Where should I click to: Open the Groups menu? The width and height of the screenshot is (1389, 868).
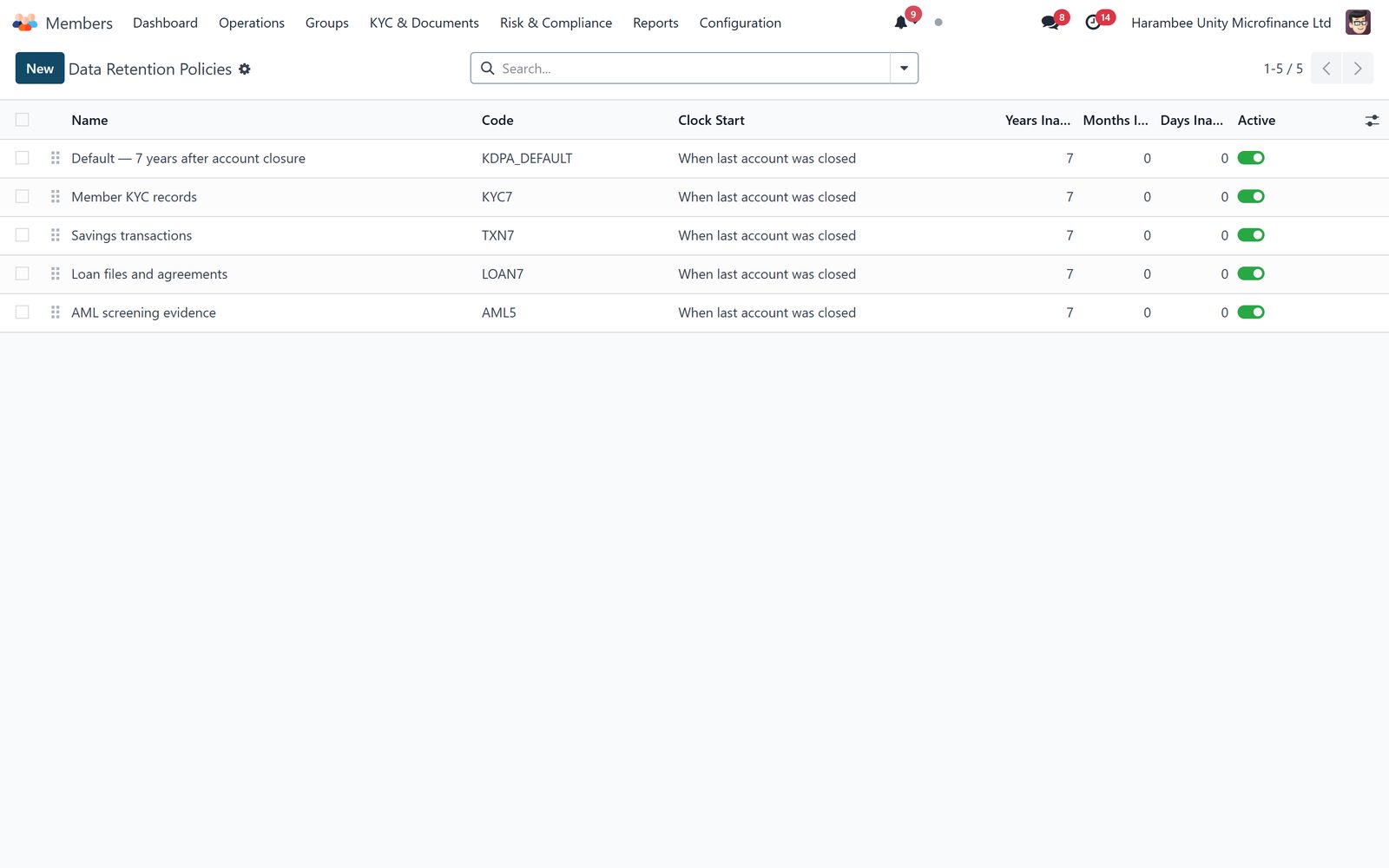tap(327, 23)
